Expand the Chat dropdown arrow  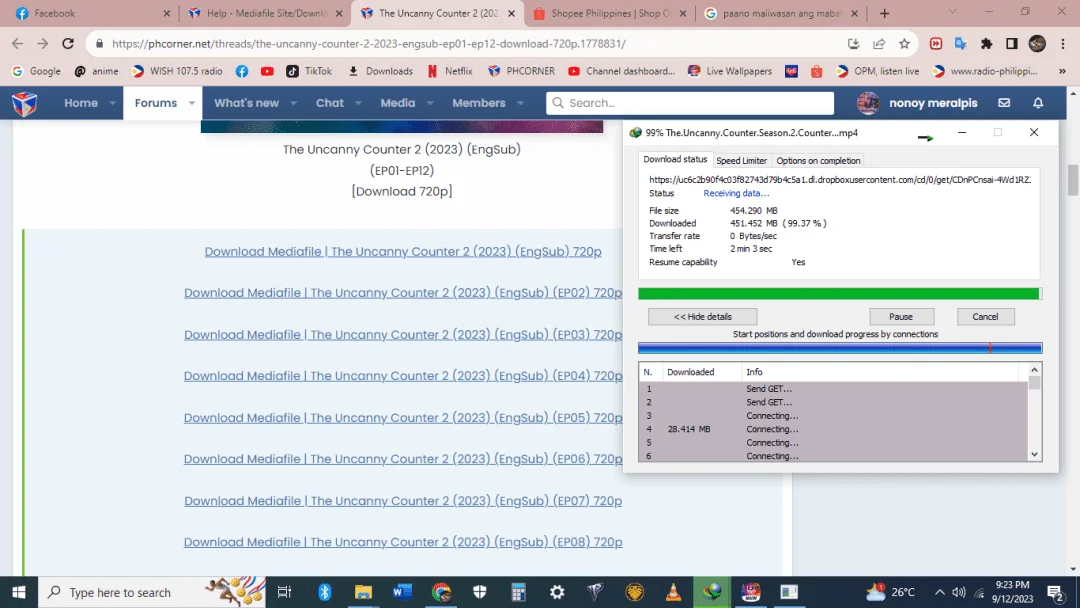coord(358,103)
